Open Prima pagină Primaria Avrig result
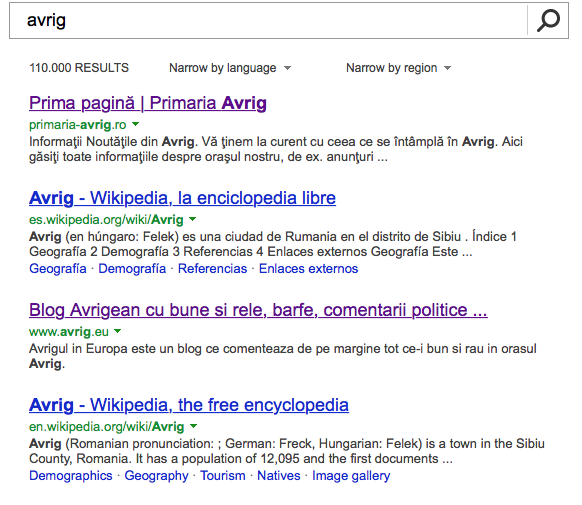582x505 pixels. [x=148, y=103]
